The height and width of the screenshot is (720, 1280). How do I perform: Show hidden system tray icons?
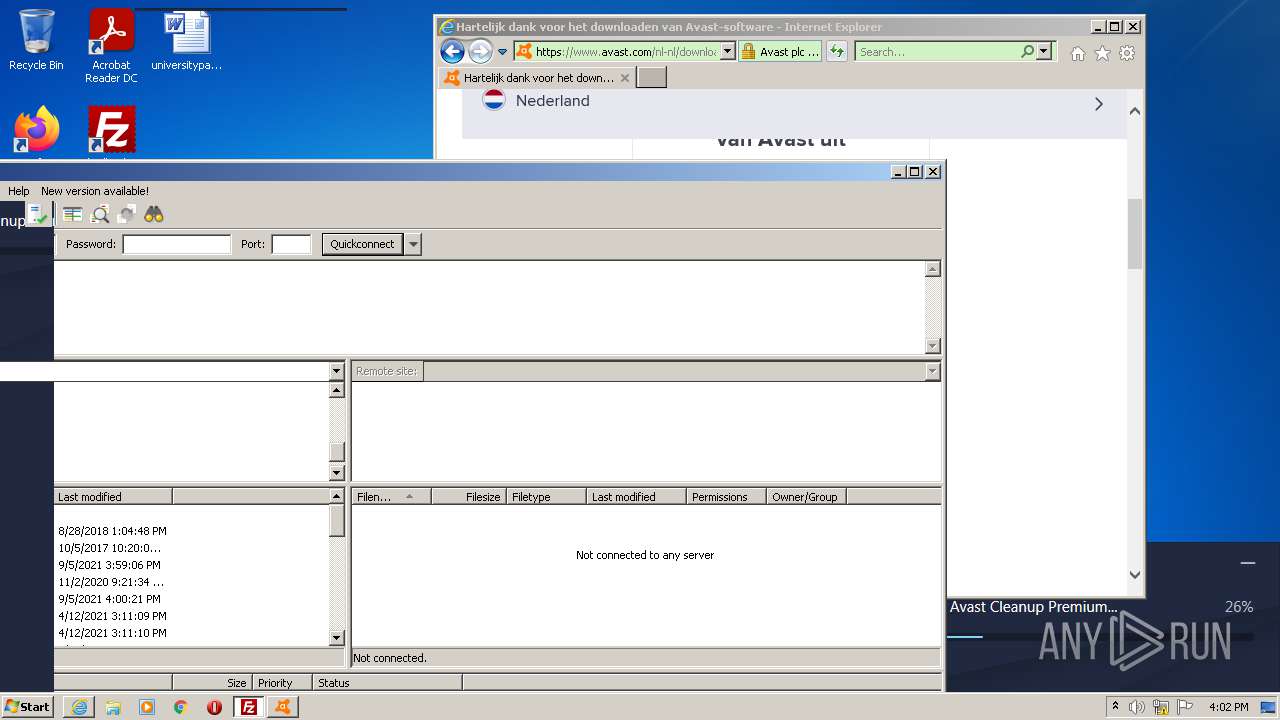(x=1115, y=707)
